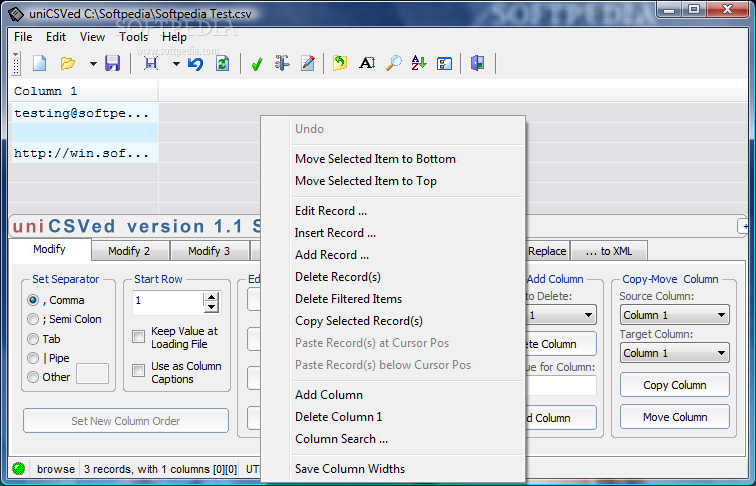Click the Column 1 header
This screenshot has width=756, height=486.
(x=83, y=91)
